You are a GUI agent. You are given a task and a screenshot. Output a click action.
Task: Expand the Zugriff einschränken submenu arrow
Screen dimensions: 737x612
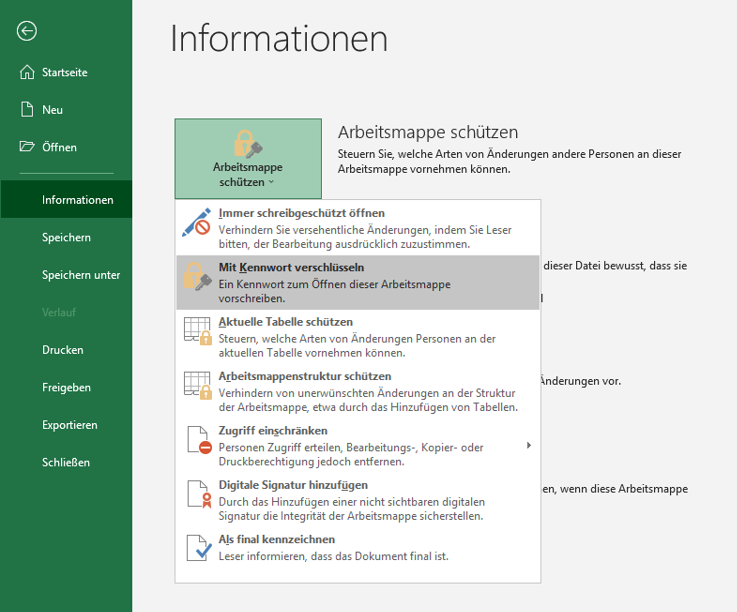529,445
